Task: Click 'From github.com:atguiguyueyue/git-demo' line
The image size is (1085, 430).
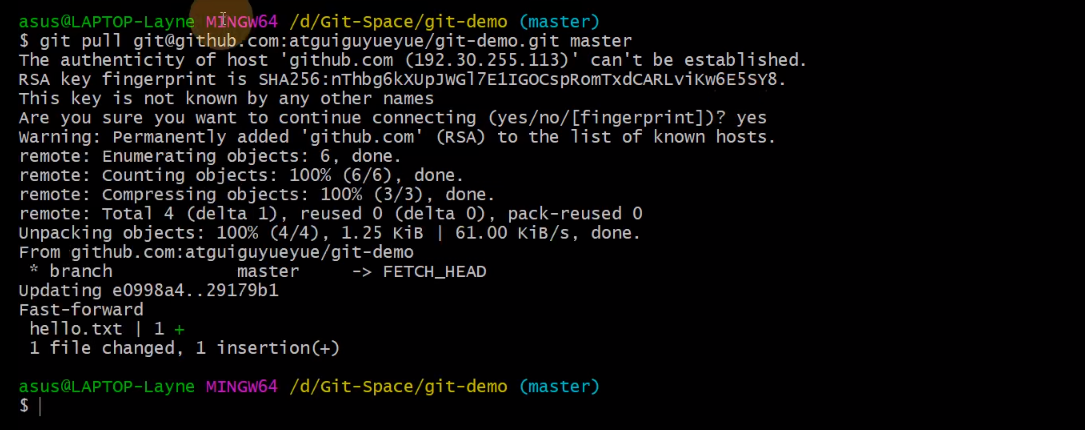Action: pos(216,253)
